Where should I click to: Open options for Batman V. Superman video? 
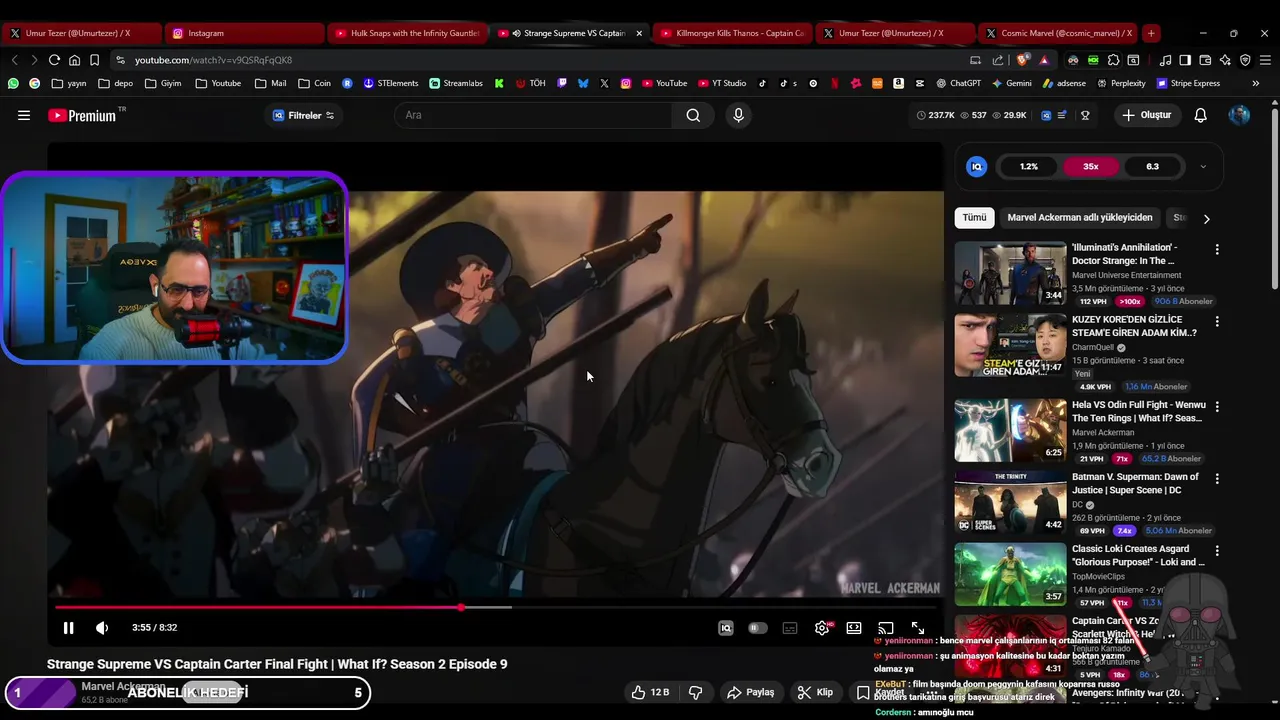1217,479
